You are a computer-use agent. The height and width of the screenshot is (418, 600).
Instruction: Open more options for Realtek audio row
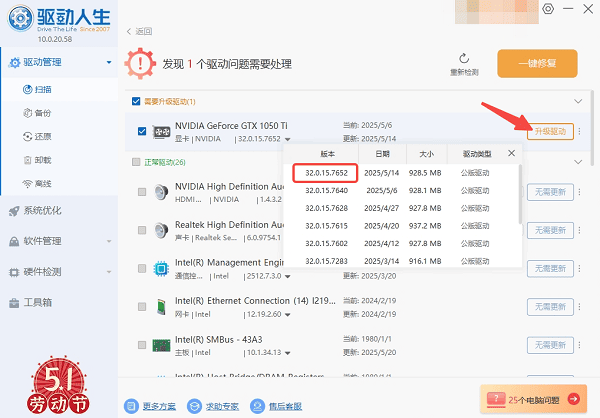[x=579, y=230]
